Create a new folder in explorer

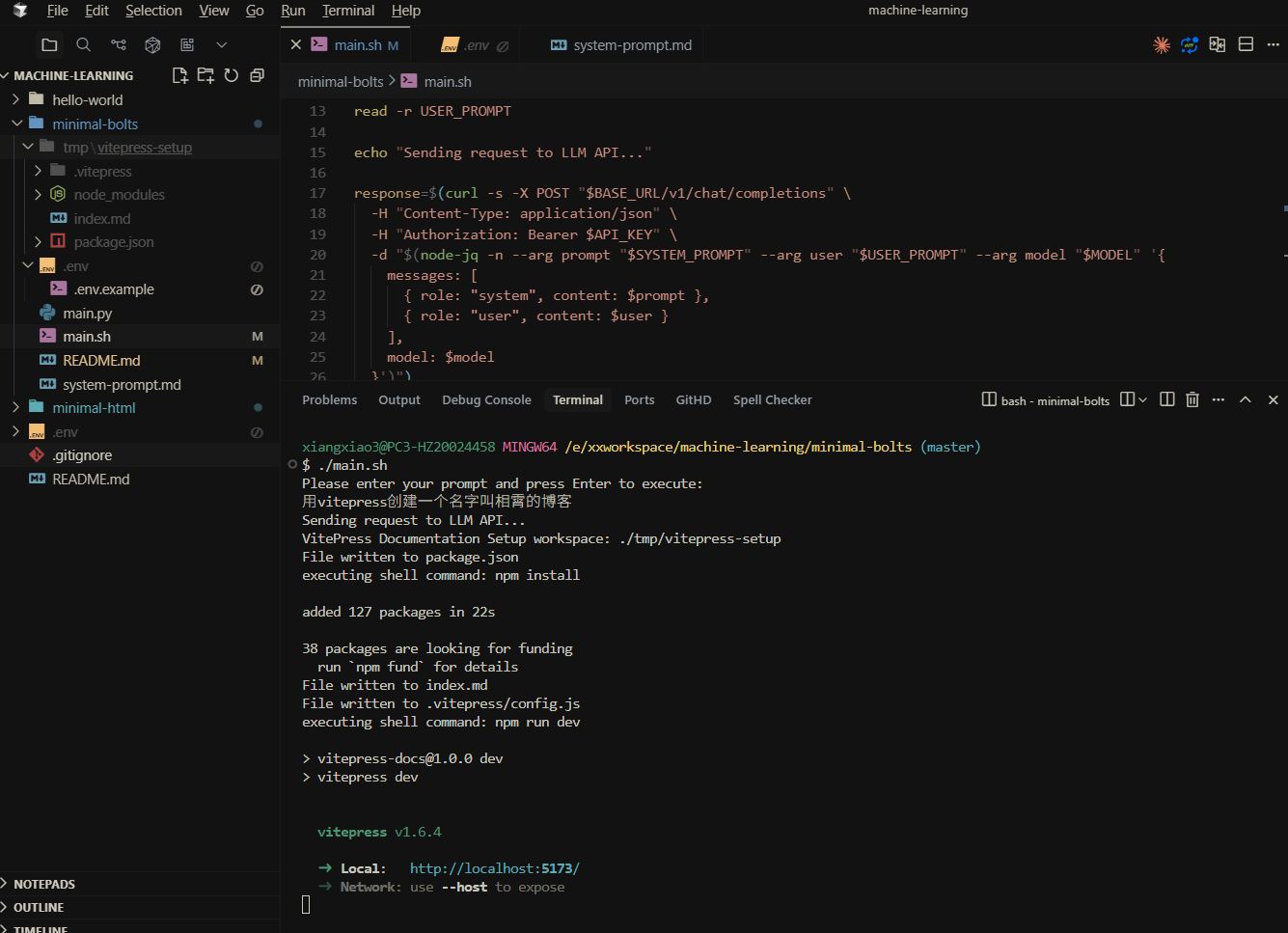tap(206, 75)
